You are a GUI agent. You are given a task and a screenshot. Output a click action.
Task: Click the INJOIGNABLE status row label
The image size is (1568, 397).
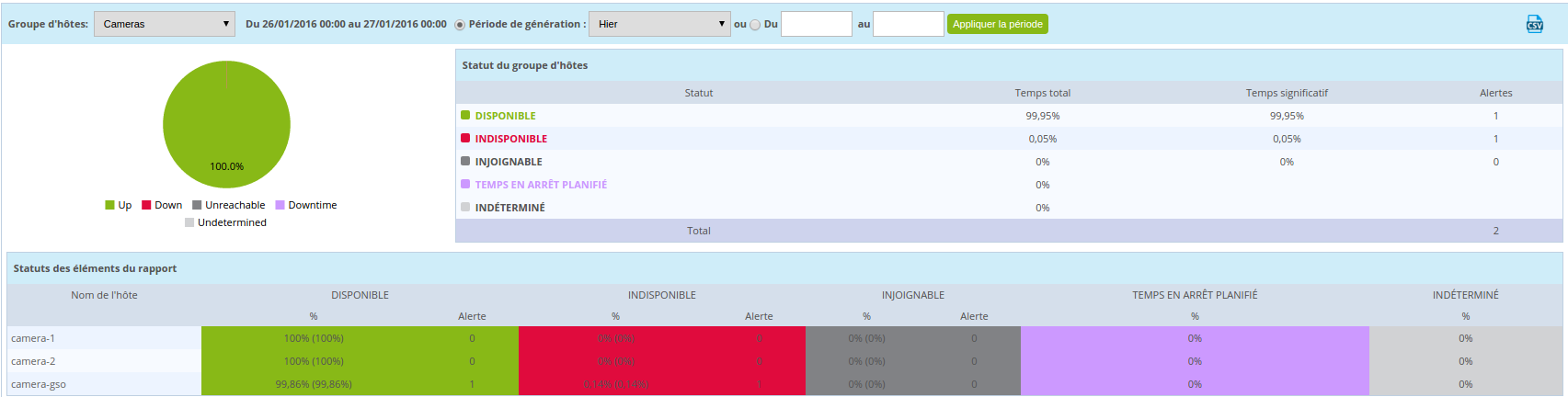click(509, 162)
